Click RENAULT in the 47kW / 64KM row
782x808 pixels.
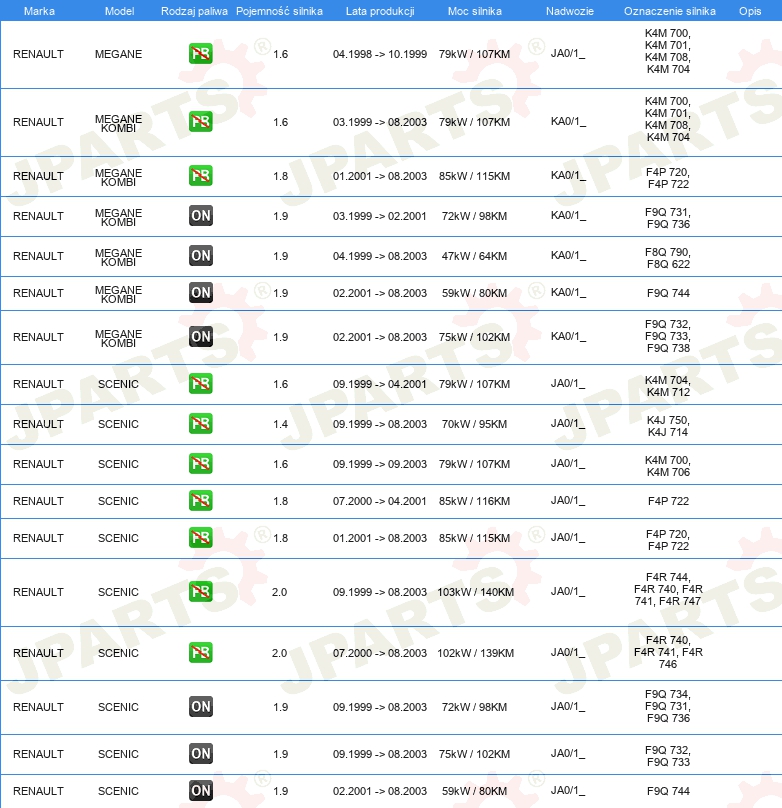pos(38,256)
